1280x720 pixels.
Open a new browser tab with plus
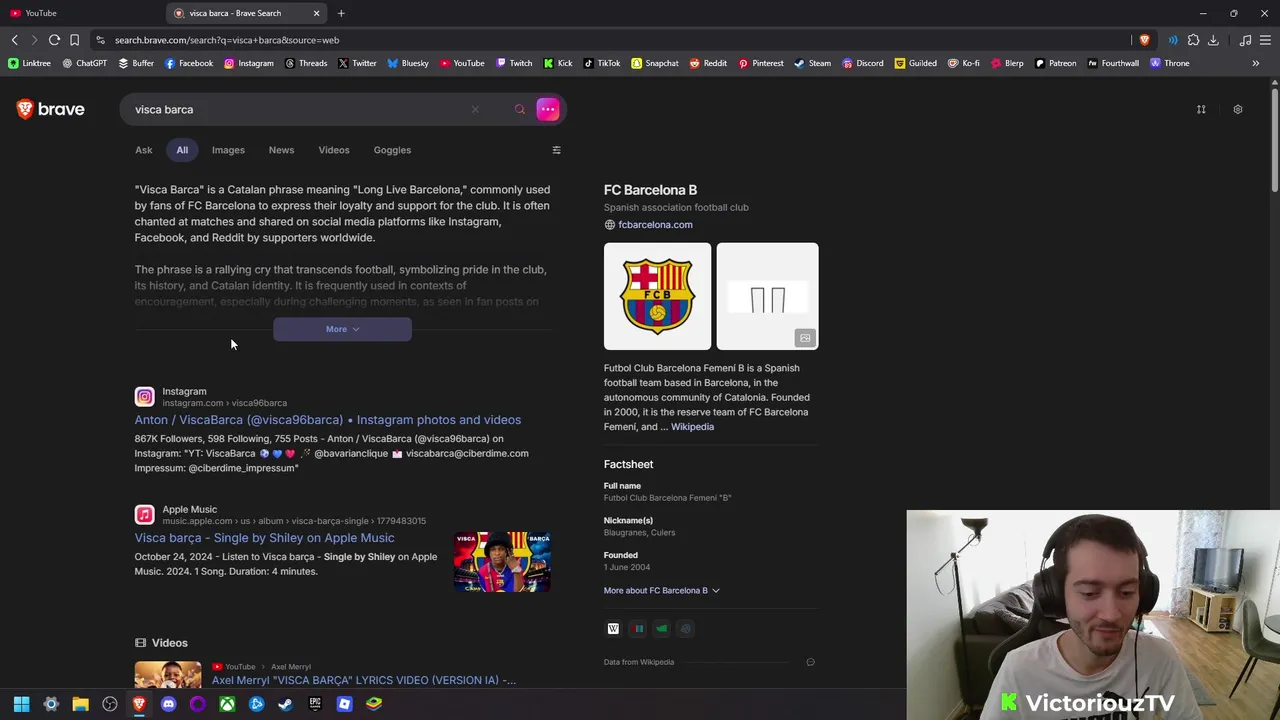(341, 13)
